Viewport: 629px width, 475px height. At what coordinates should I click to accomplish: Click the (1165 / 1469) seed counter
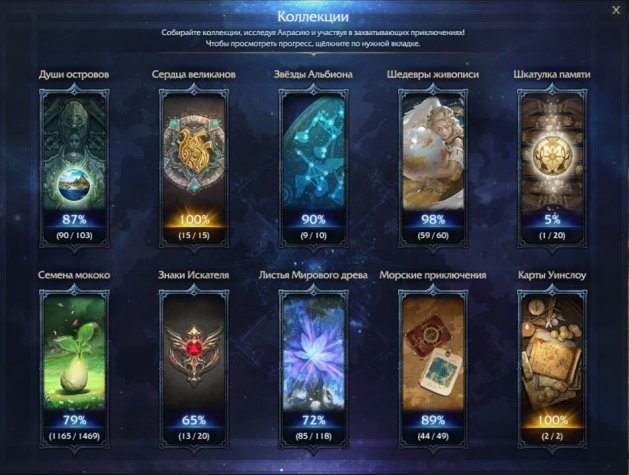(74, 436)
